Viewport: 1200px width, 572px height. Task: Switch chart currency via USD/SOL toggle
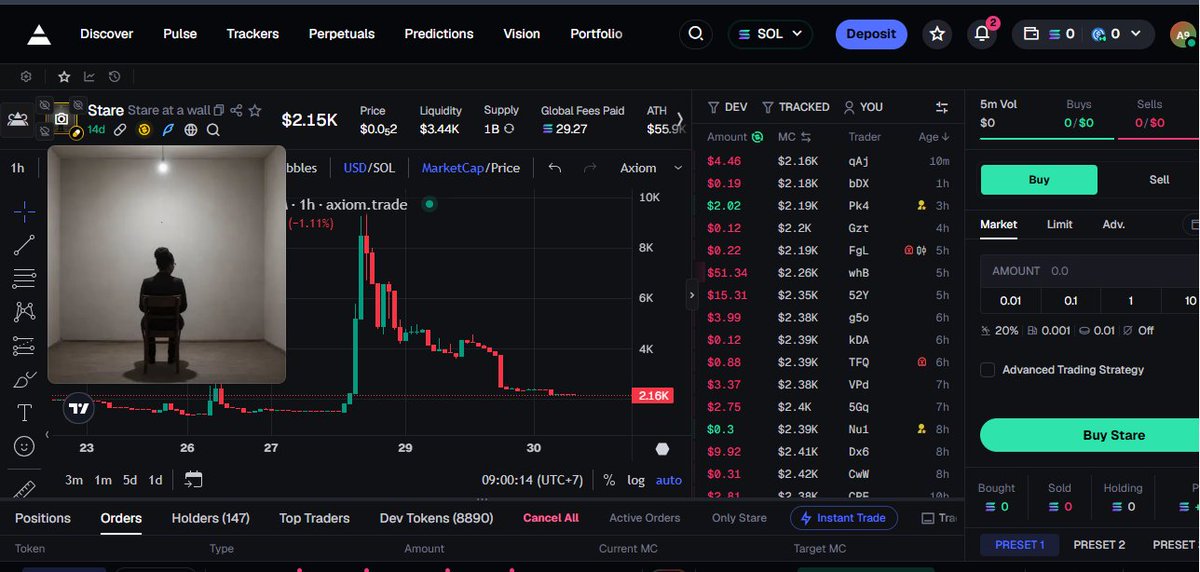coord(369,168)
